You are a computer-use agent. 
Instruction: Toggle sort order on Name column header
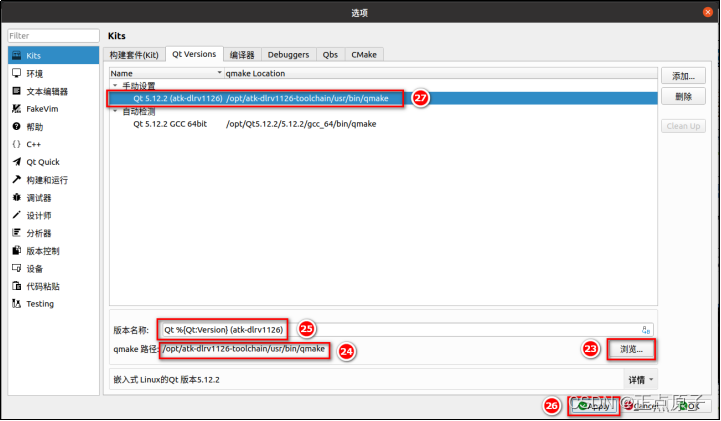(166, 74)
